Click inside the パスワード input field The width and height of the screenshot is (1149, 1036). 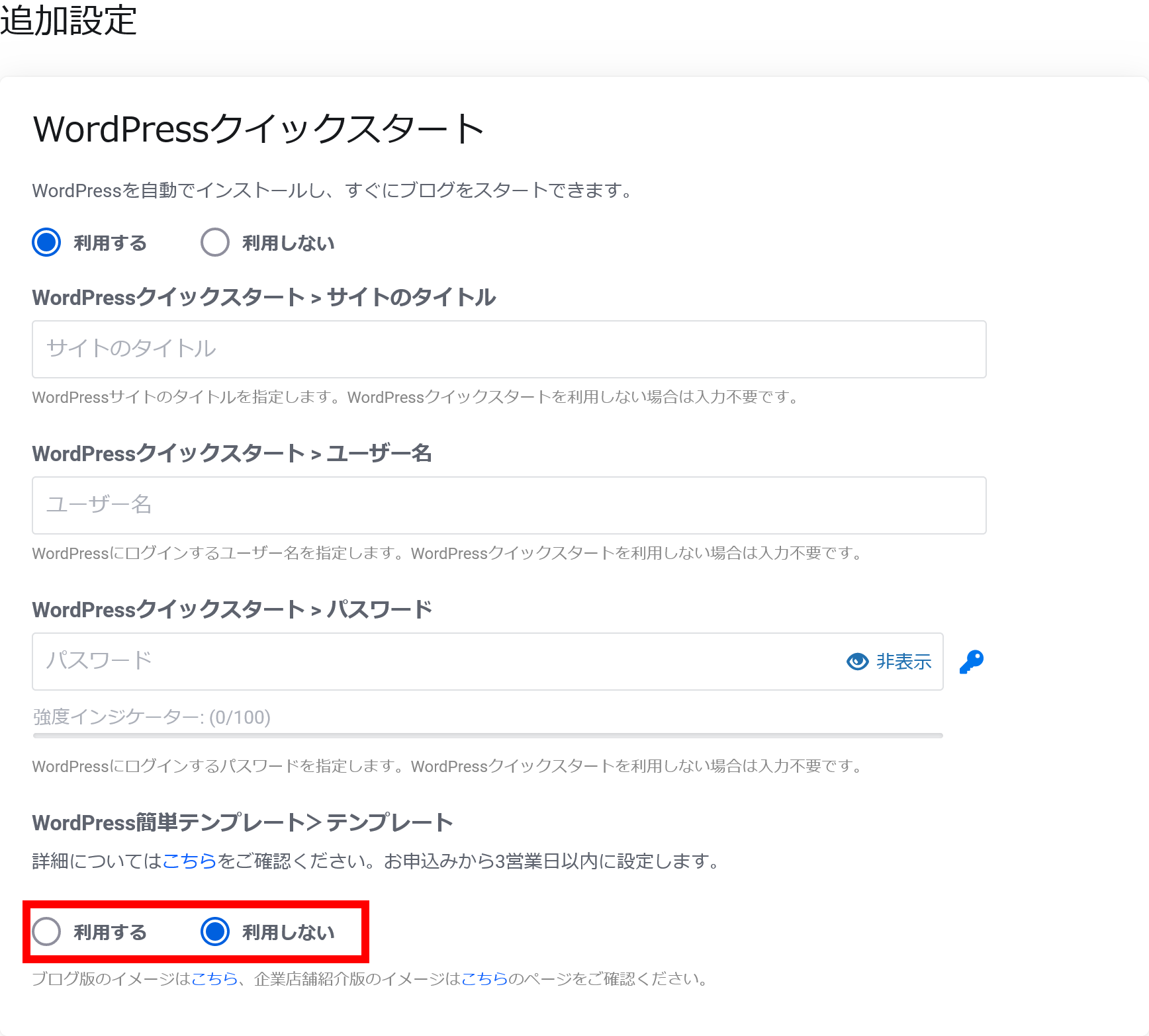[x=430, y=662]
